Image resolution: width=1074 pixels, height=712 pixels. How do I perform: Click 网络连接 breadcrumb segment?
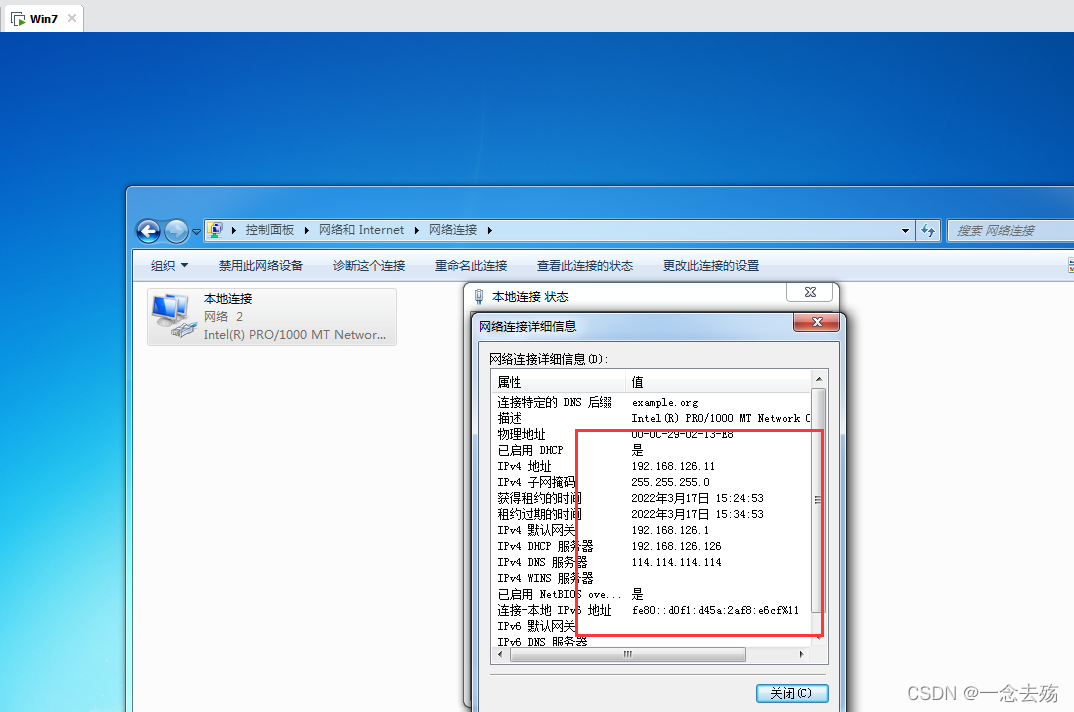(x=453, y=230)
